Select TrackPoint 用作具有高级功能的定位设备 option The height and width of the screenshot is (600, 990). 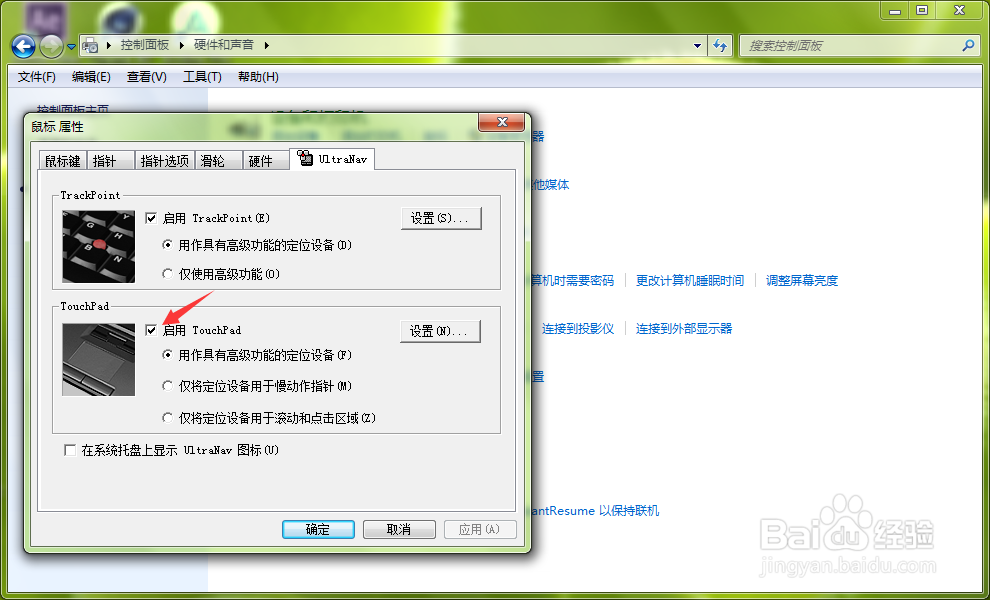(x=167, y=245)
